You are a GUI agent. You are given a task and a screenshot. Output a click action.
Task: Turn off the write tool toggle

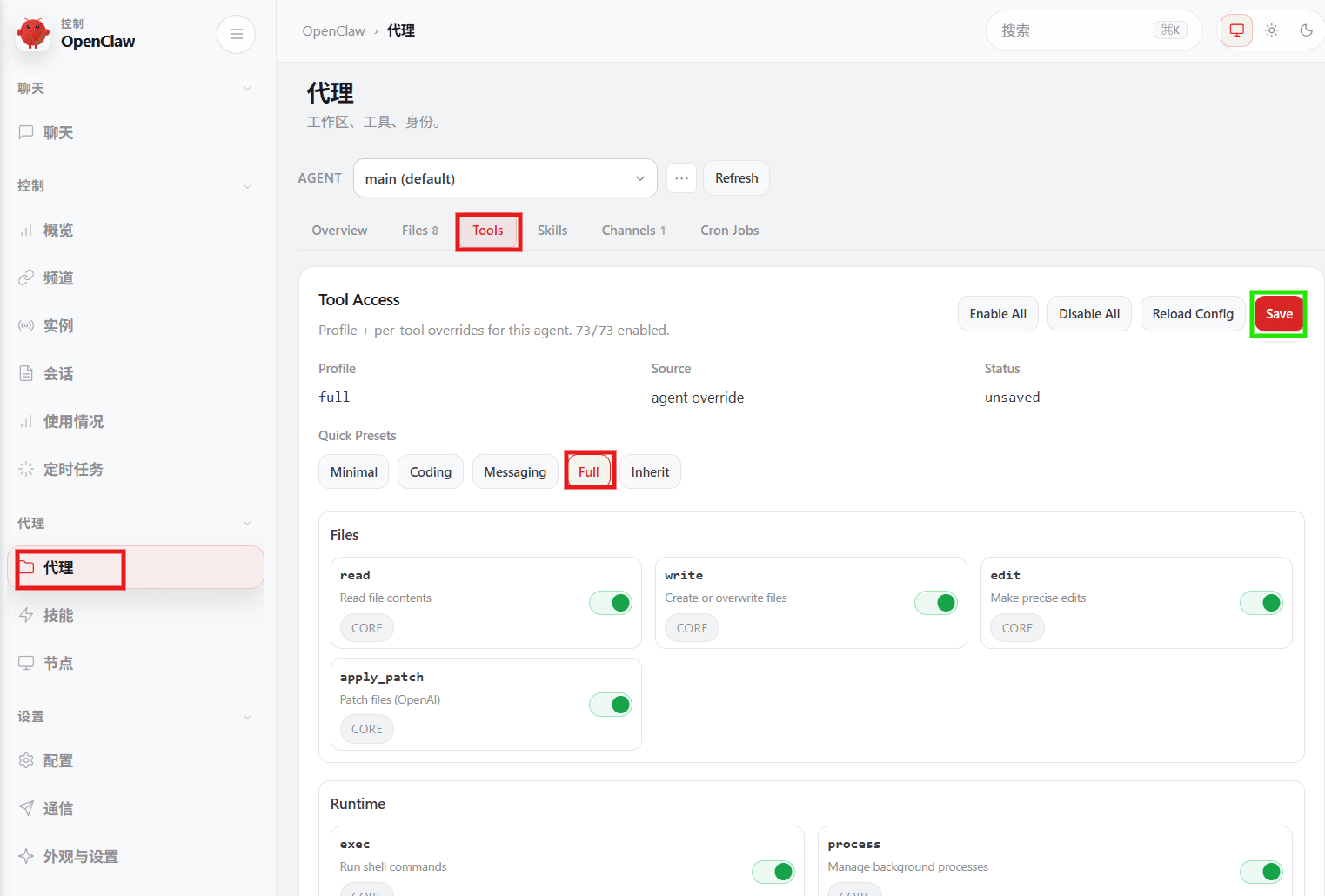[936, 603]
